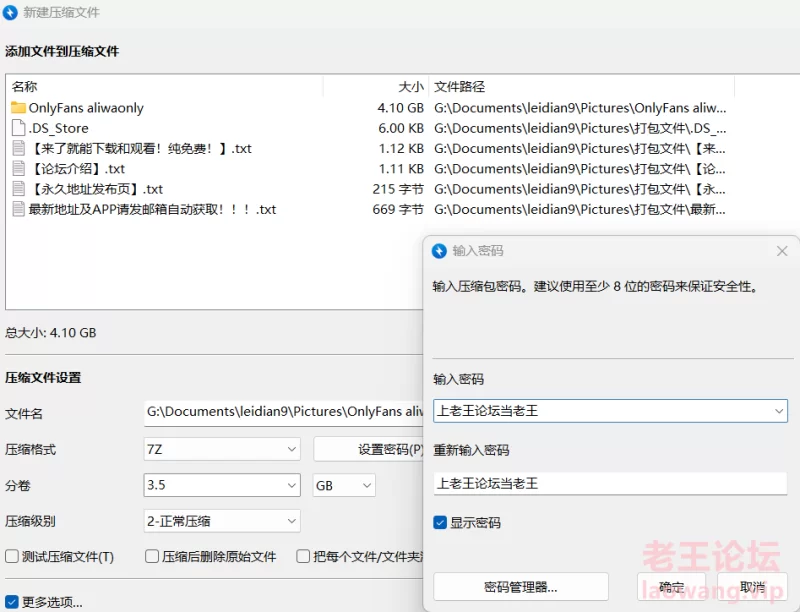
Task: Select the OnlyFans aliwaonly row name
Action: coord(86,108)
